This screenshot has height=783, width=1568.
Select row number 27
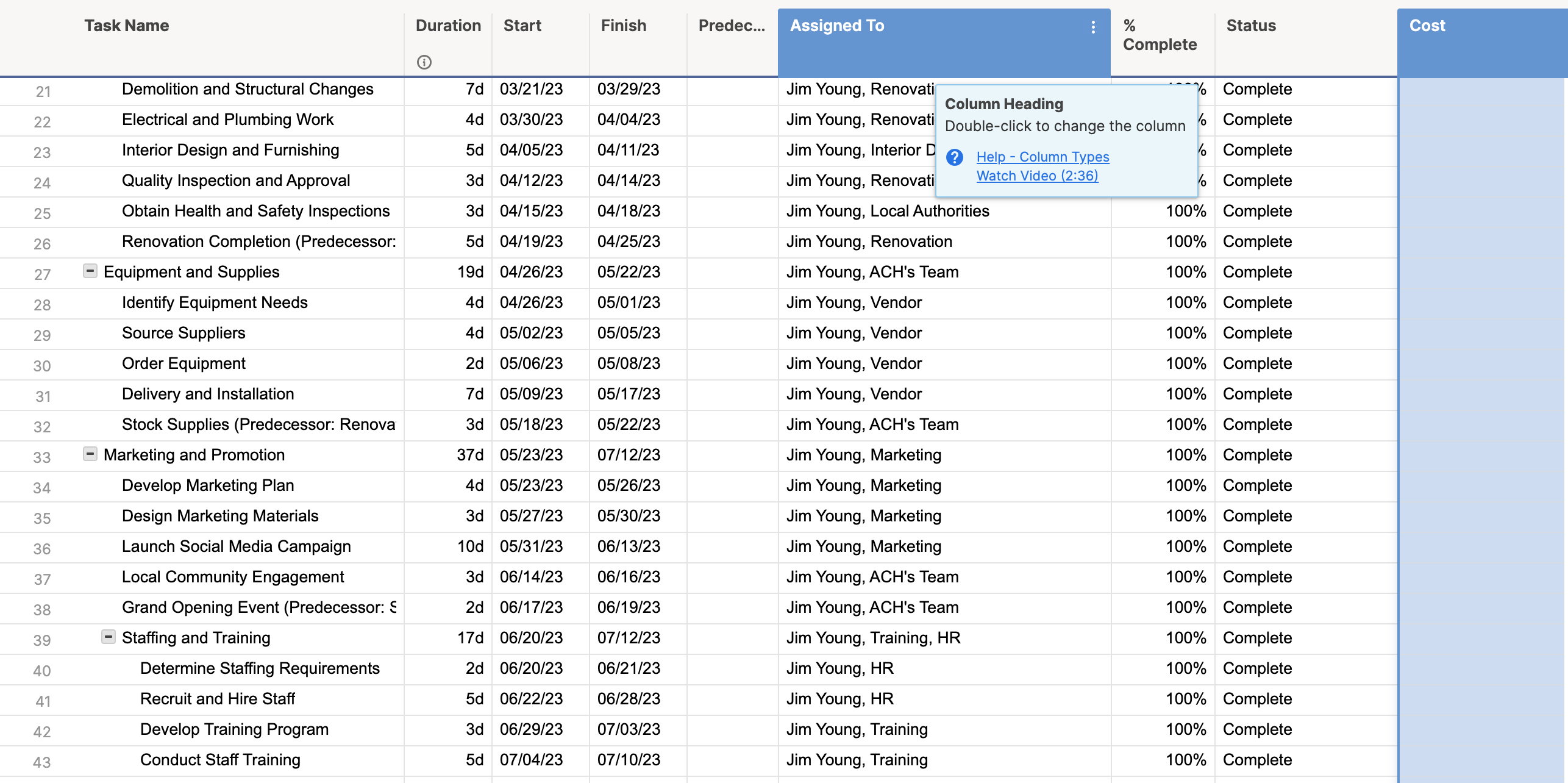click(x=42, y=274)
